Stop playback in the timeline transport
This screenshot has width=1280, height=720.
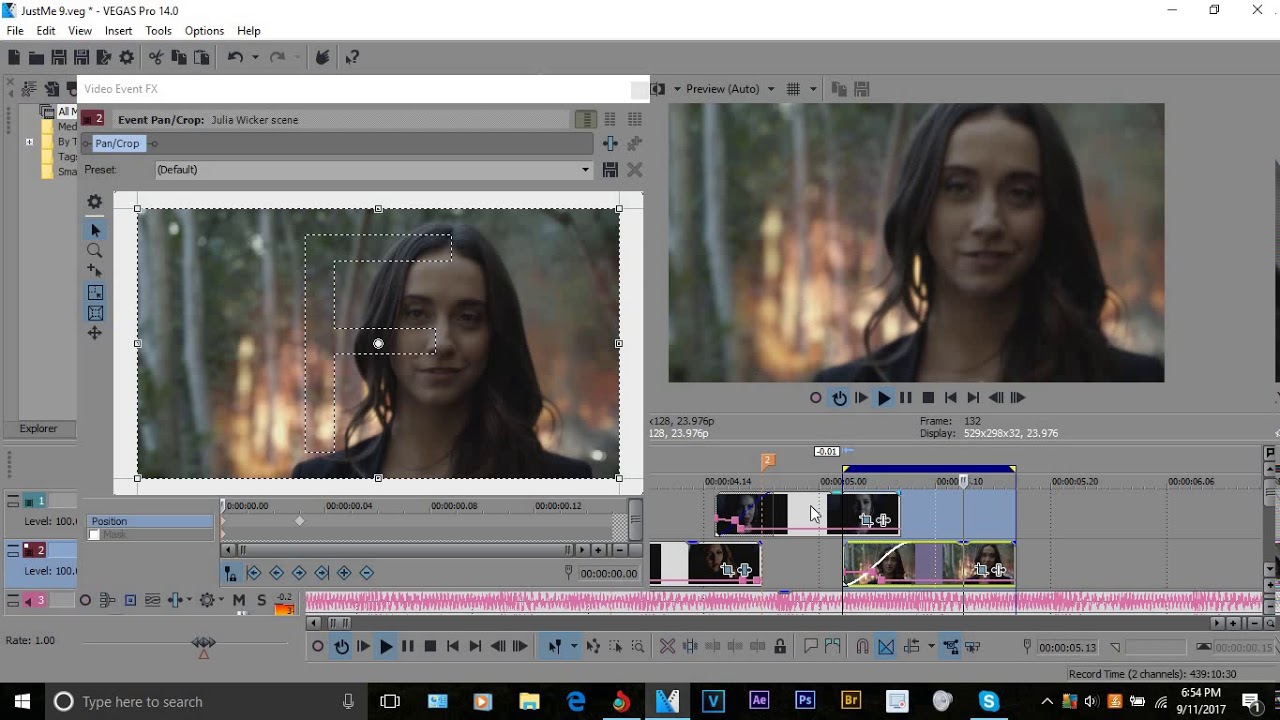pyautogui.click(x=430, y=647)
